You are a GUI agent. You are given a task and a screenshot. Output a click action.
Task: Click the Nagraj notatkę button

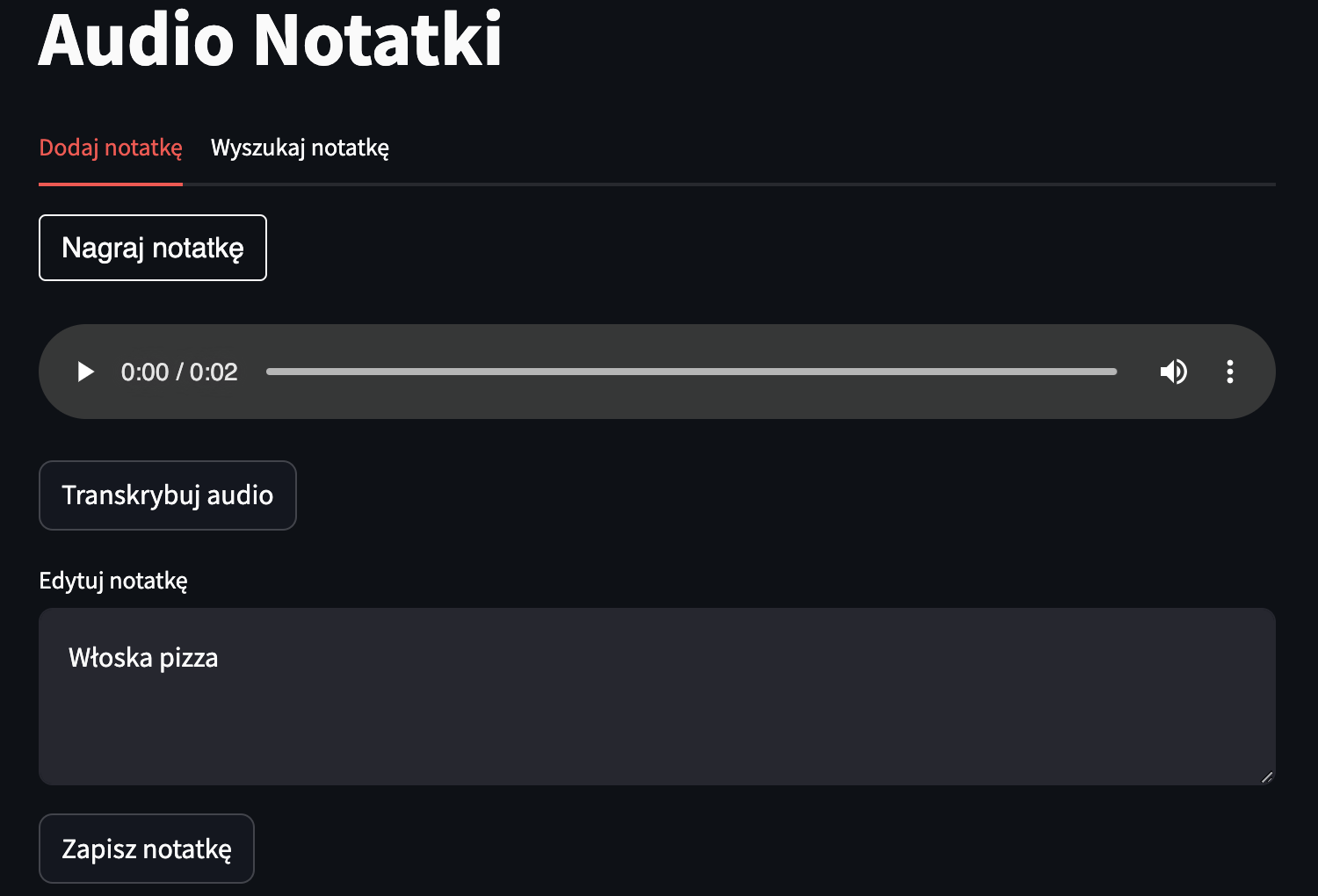click(x=153, y=248)
